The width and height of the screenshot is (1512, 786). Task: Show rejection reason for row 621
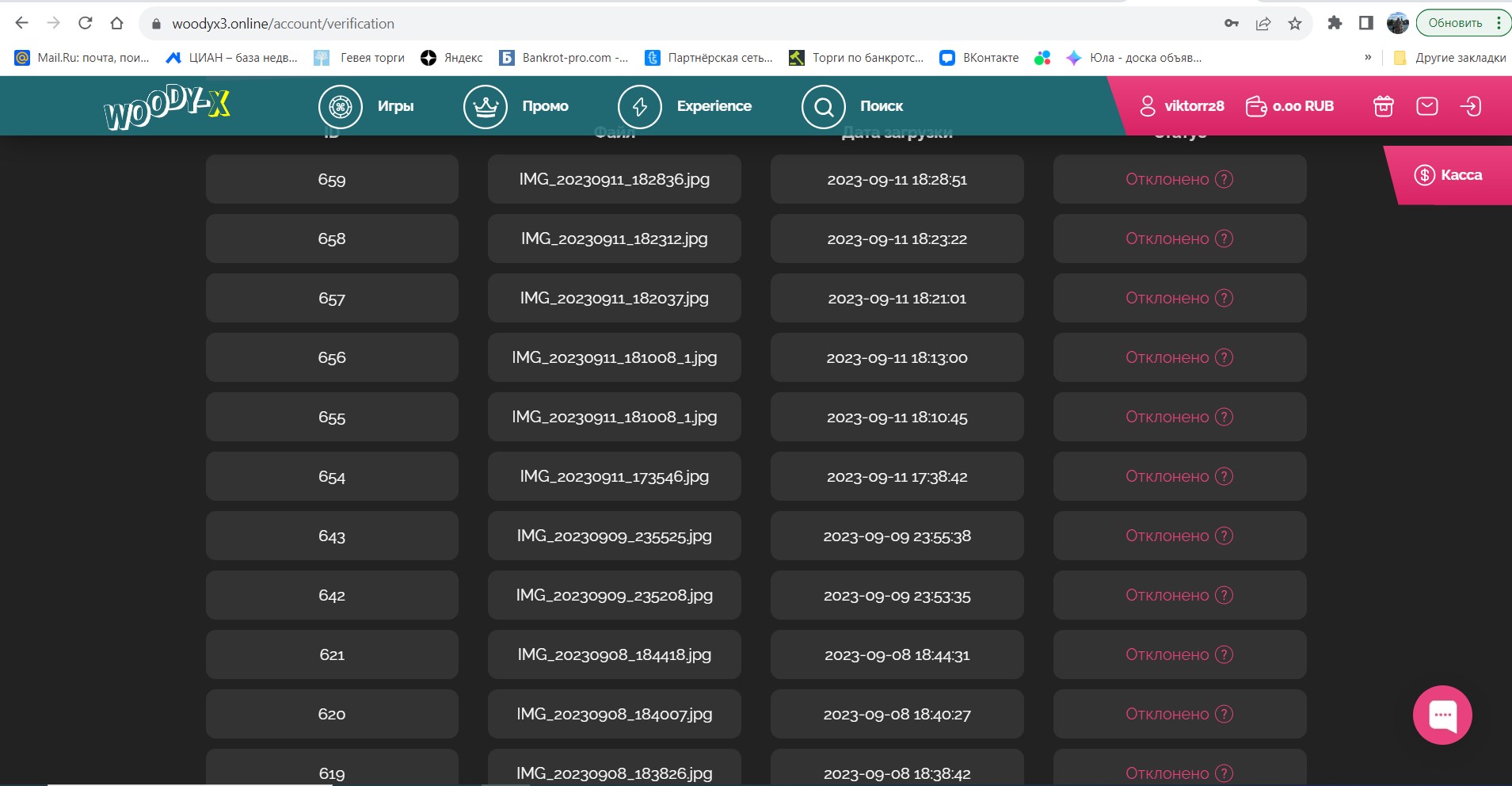coord(1224,654)
